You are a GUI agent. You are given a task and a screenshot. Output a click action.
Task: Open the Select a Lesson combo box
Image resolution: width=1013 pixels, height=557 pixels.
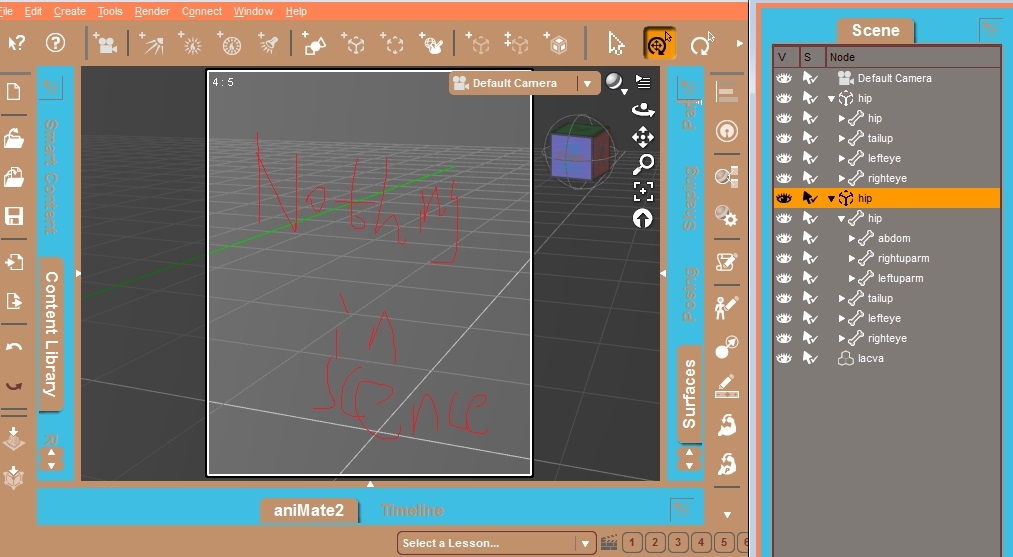coord(496,543)
